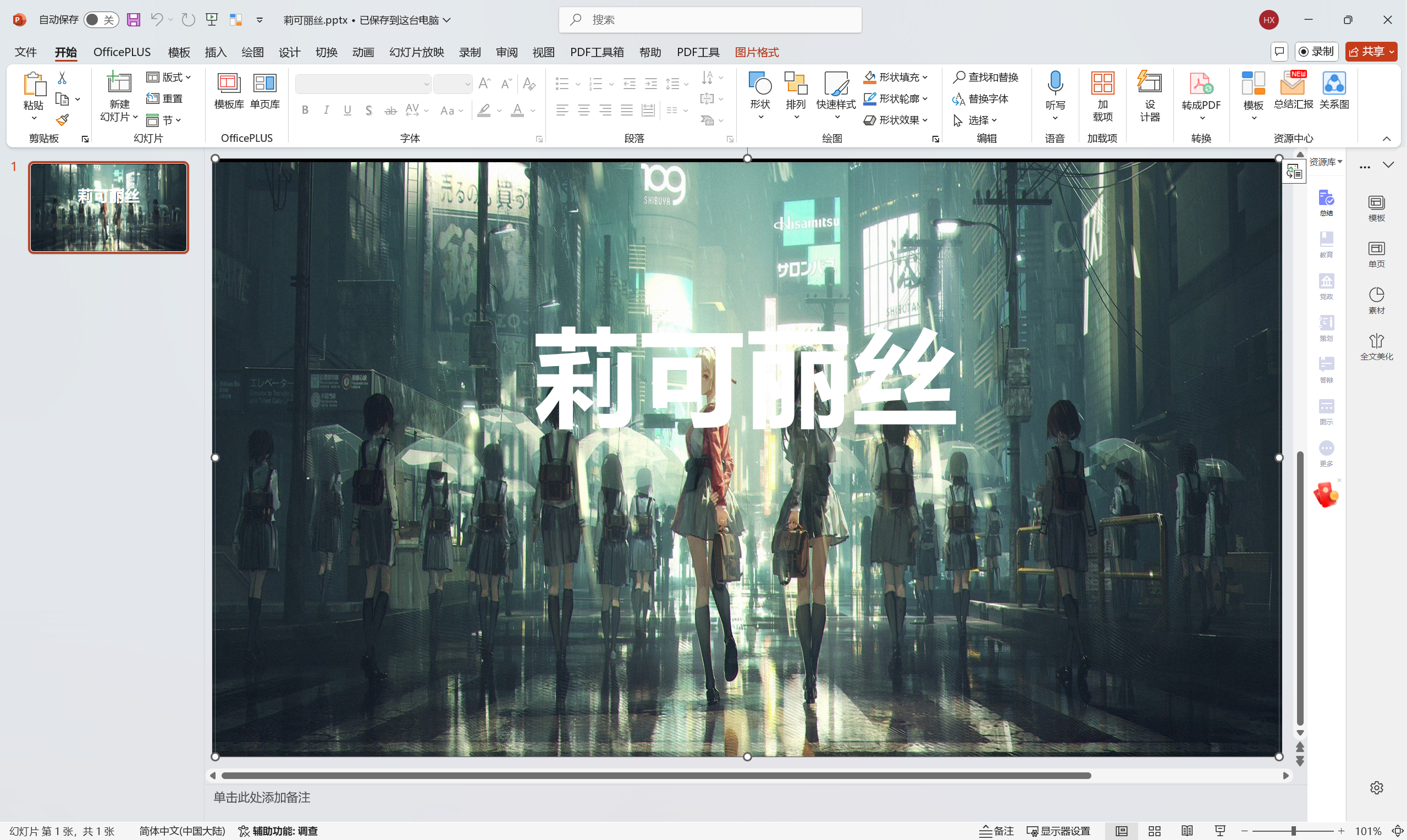Viewport: 1407px width, 840px height.
Task: Expand 版式 layout dropdown
Action: 169,77
